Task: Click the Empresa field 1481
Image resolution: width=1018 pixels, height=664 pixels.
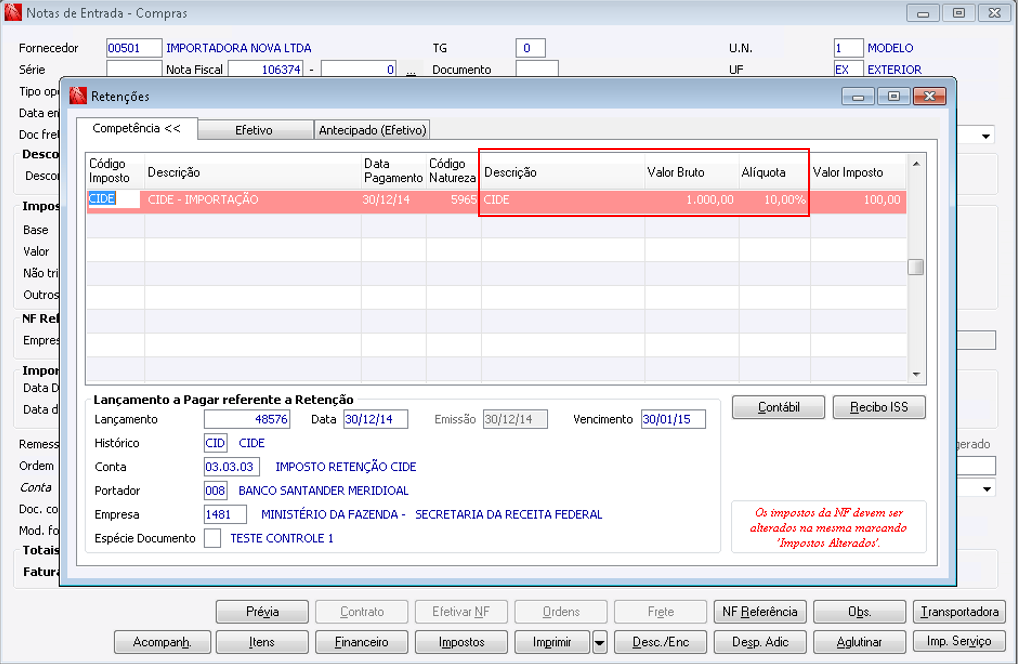Action: point(225,514)
